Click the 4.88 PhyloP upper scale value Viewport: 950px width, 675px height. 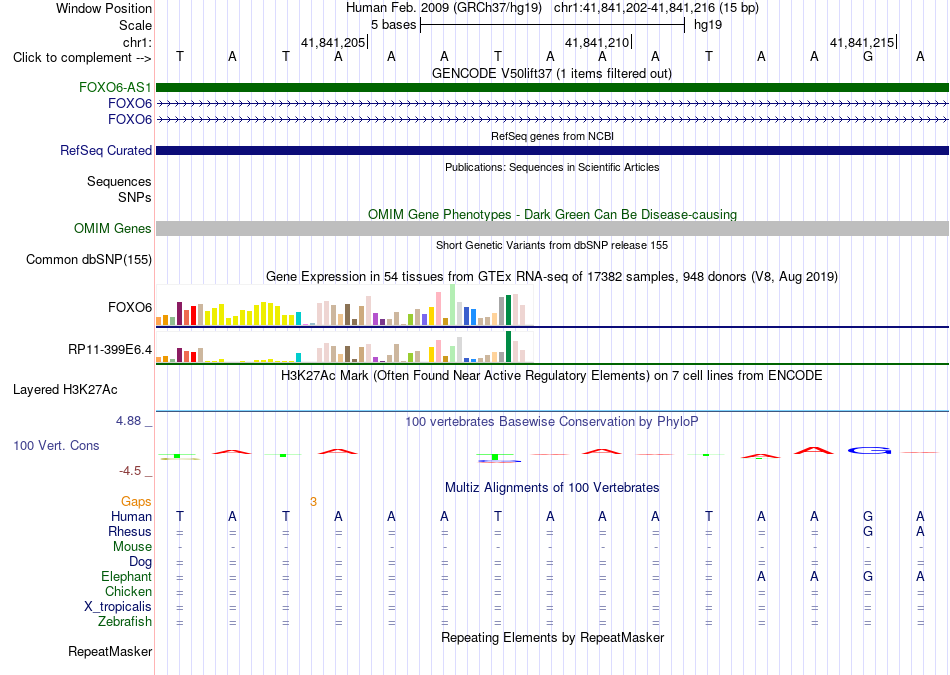click(x=128, y=421)
